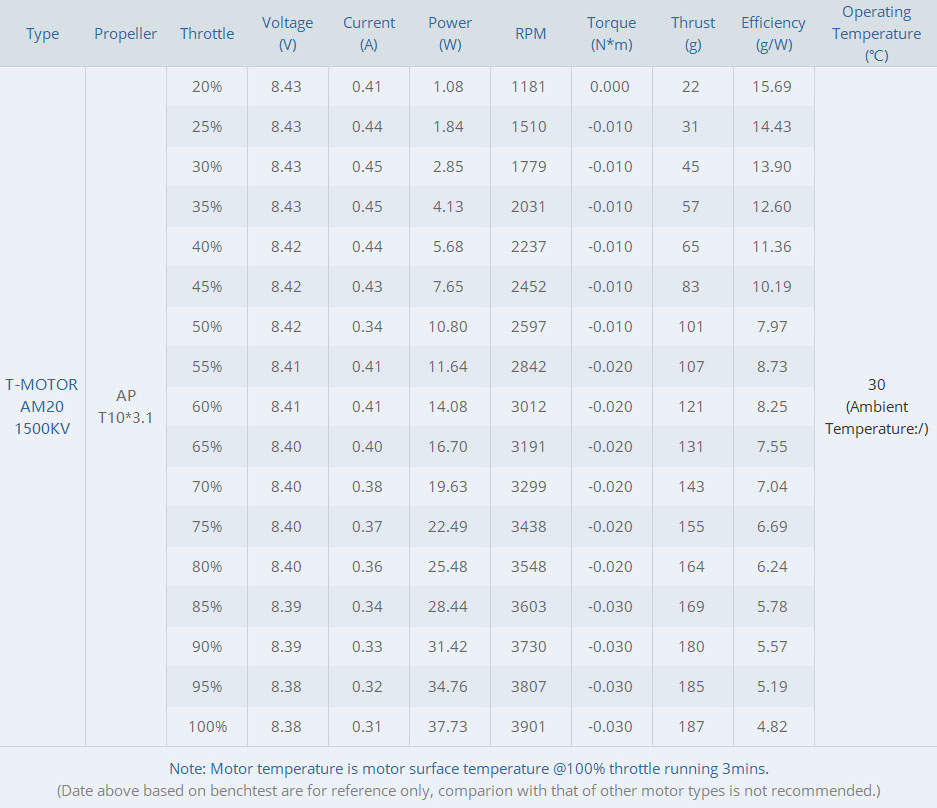Select the Current (A) header cell
The height and width of the screenshot is (808, 937).
(368, 34)
